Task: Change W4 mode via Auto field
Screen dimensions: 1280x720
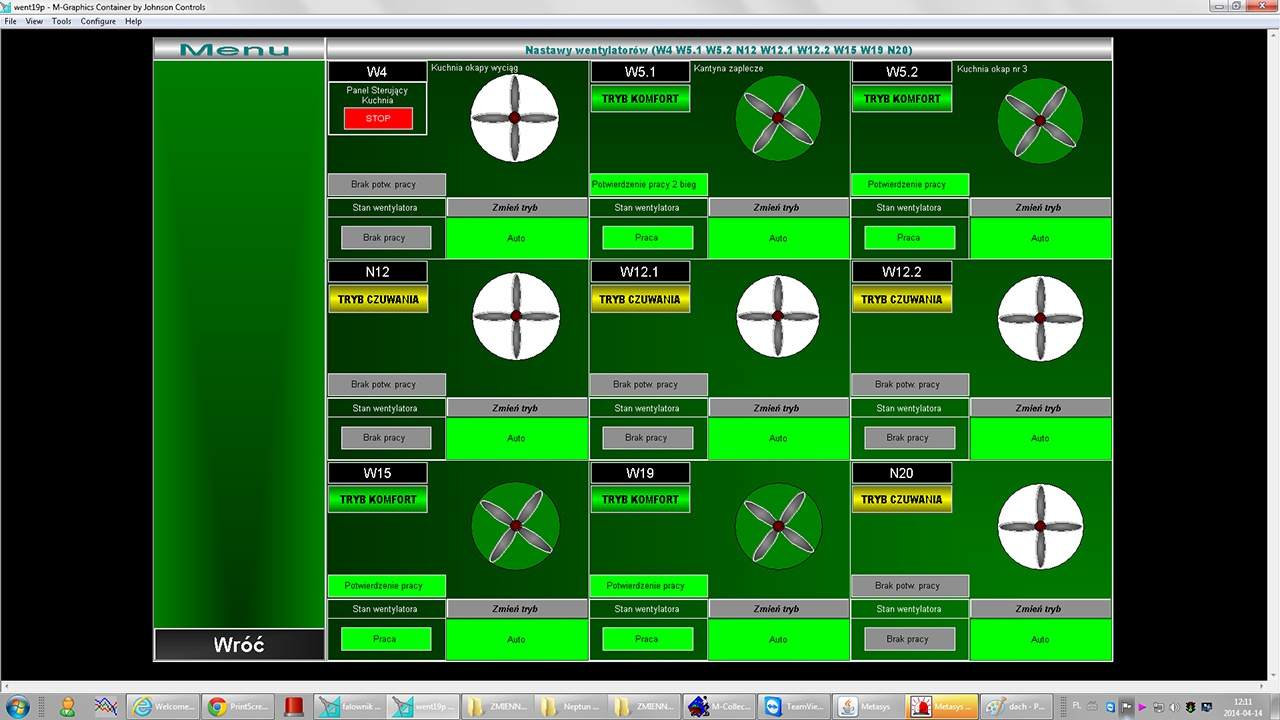Action: 516,238
